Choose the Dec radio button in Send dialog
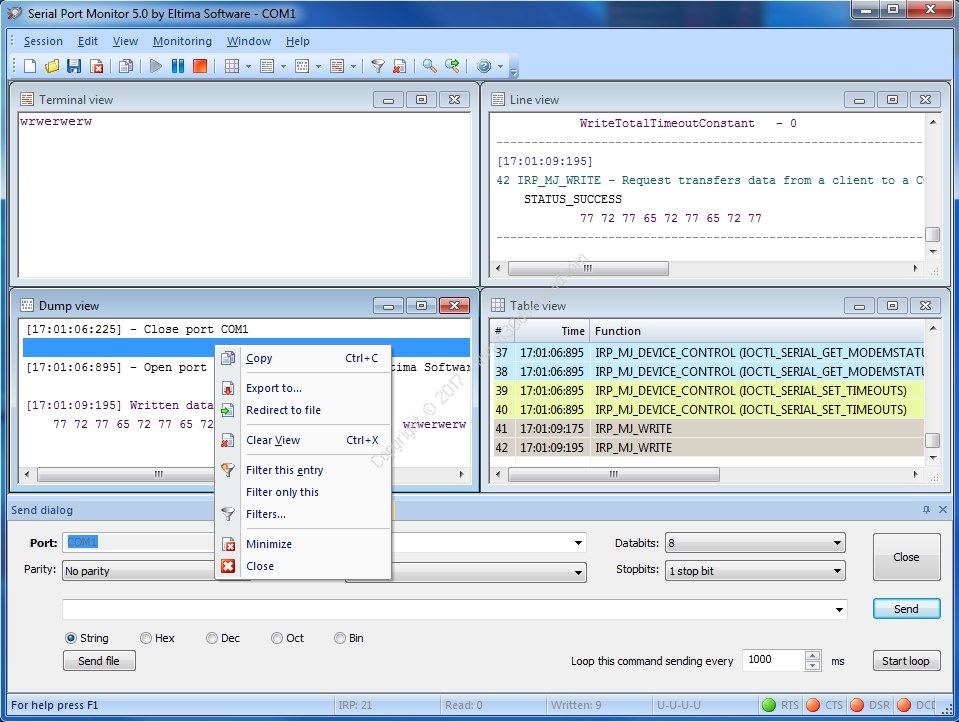 click(x=211, y=637)
